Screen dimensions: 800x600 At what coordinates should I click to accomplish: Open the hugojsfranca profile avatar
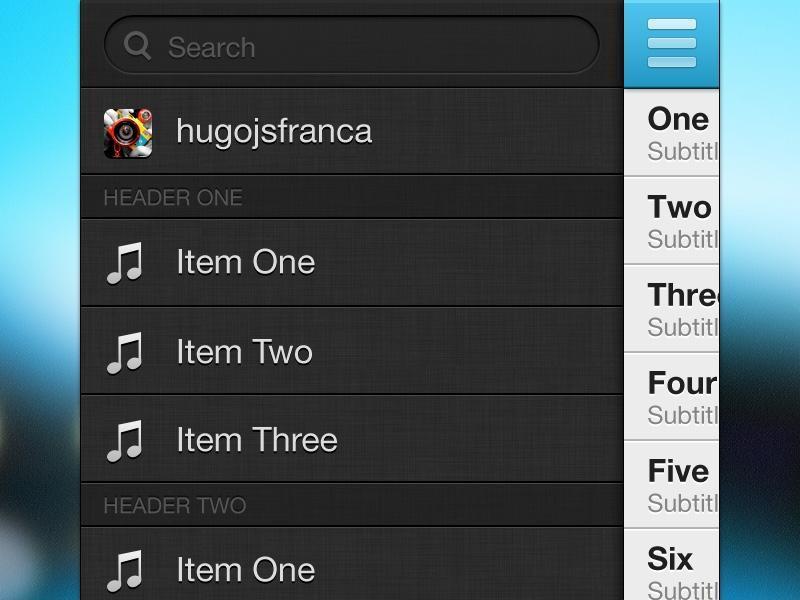pos(128,132)
